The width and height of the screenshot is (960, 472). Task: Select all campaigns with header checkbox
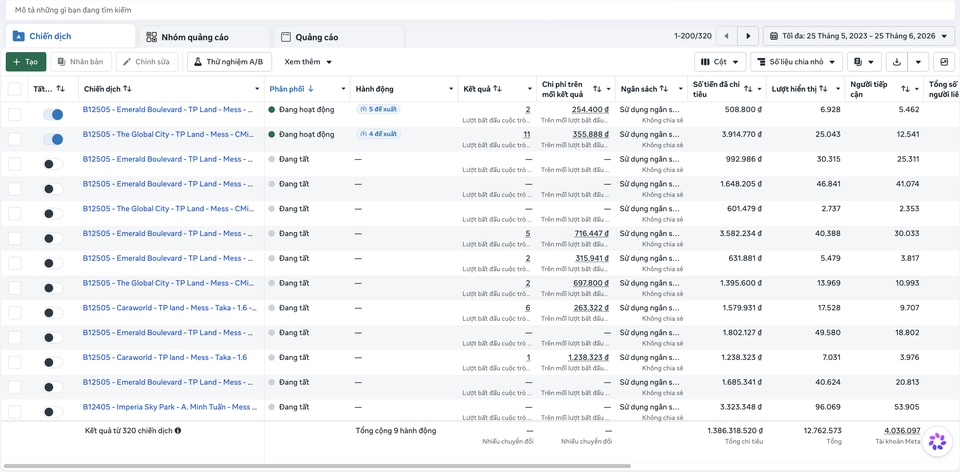tap(14, 89)
